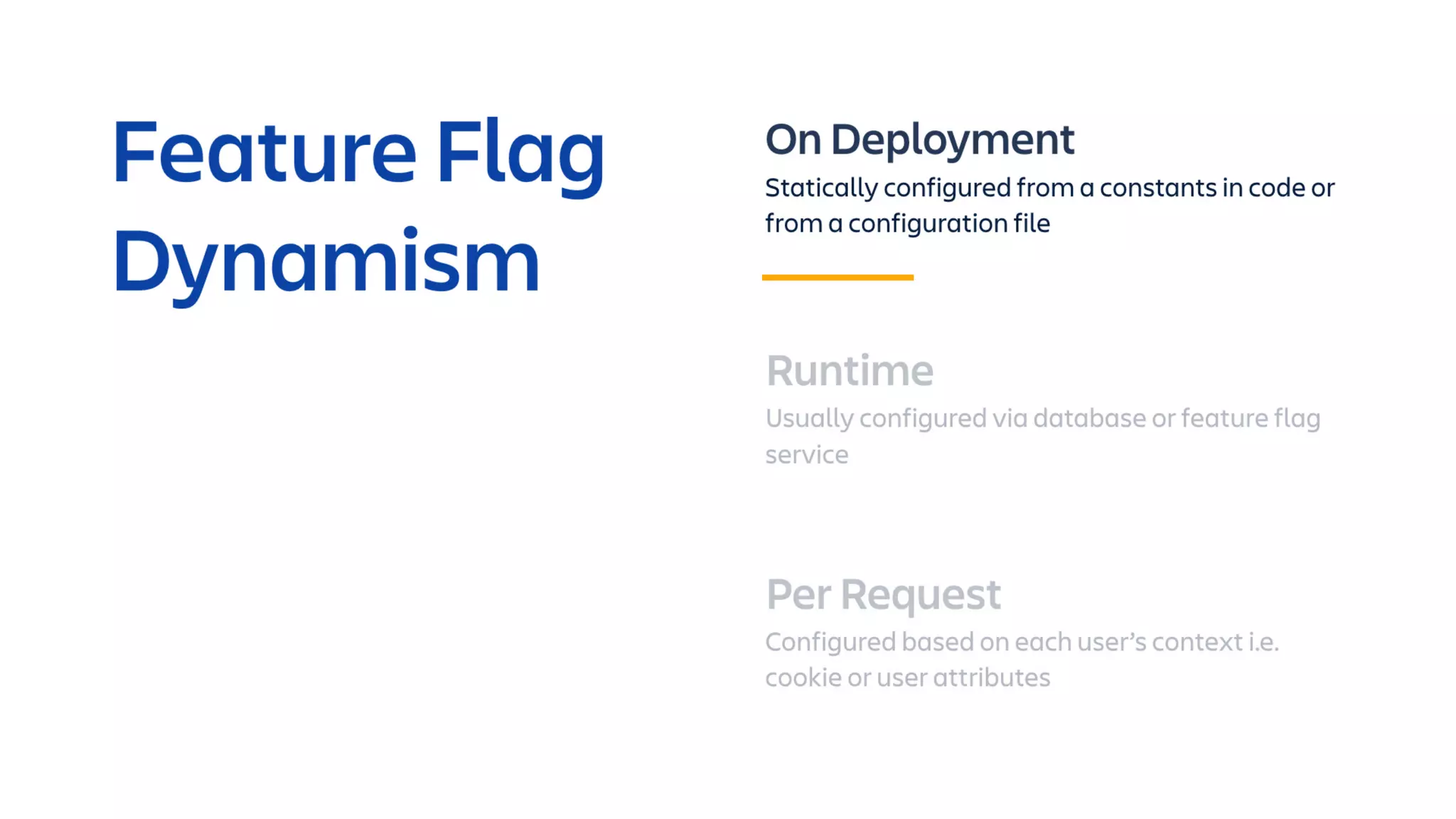Click the 'Usually configured via database' description
This screenshot has height=819, width=1456.
1042,436
